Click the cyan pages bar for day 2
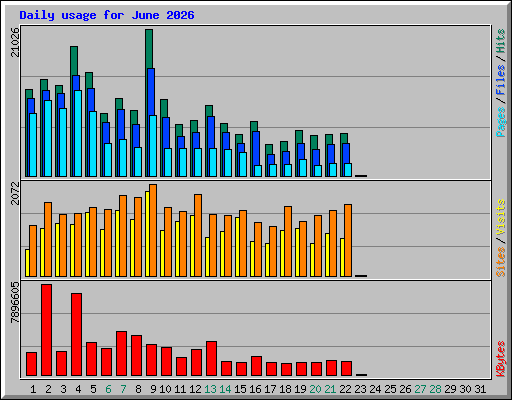 coord(48,138)
